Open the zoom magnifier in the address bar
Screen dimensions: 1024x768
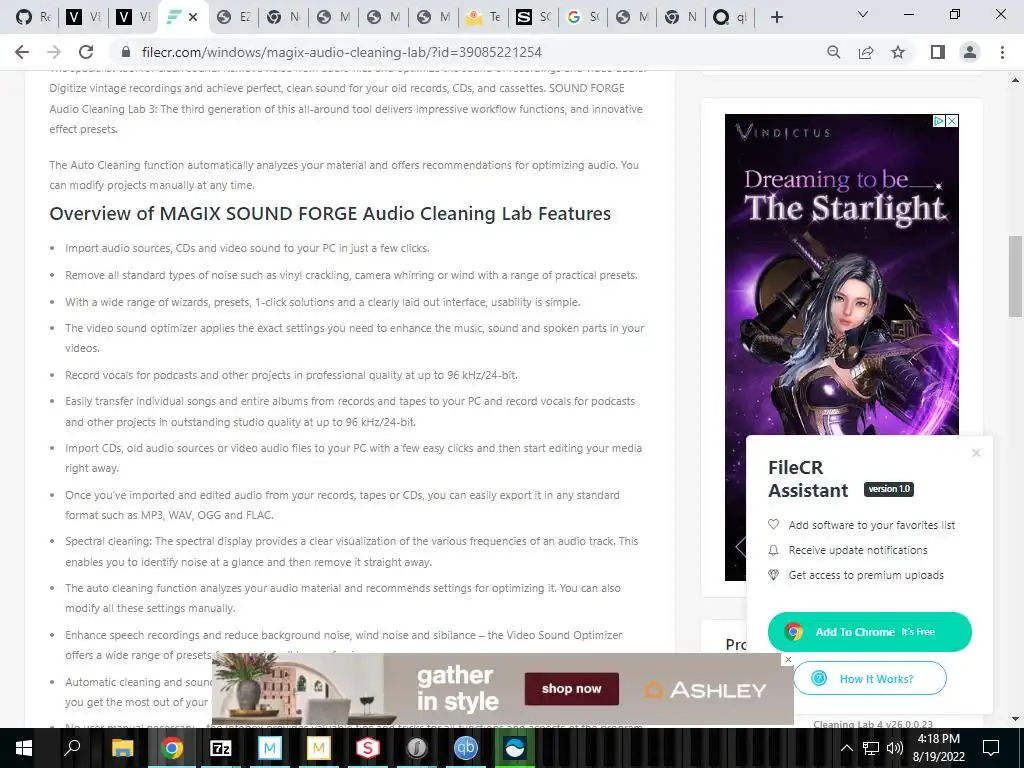pyautogui.click(x=833, y=52)
